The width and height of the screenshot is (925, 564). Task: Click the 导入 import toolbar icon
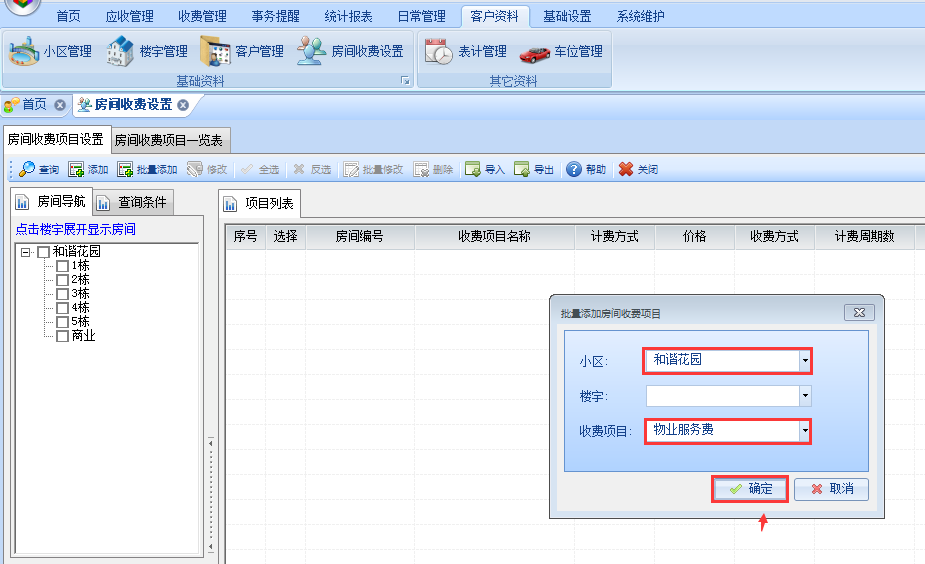coord(473,170)
